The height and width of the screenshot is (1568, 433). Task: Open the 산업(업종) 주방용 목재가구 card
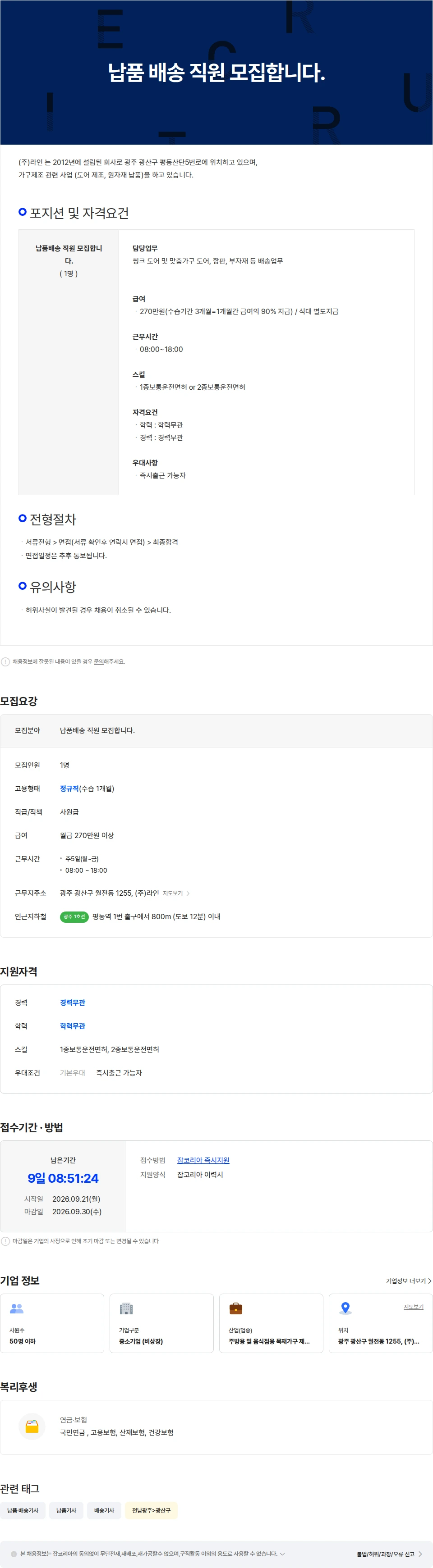pos(271,1323)
